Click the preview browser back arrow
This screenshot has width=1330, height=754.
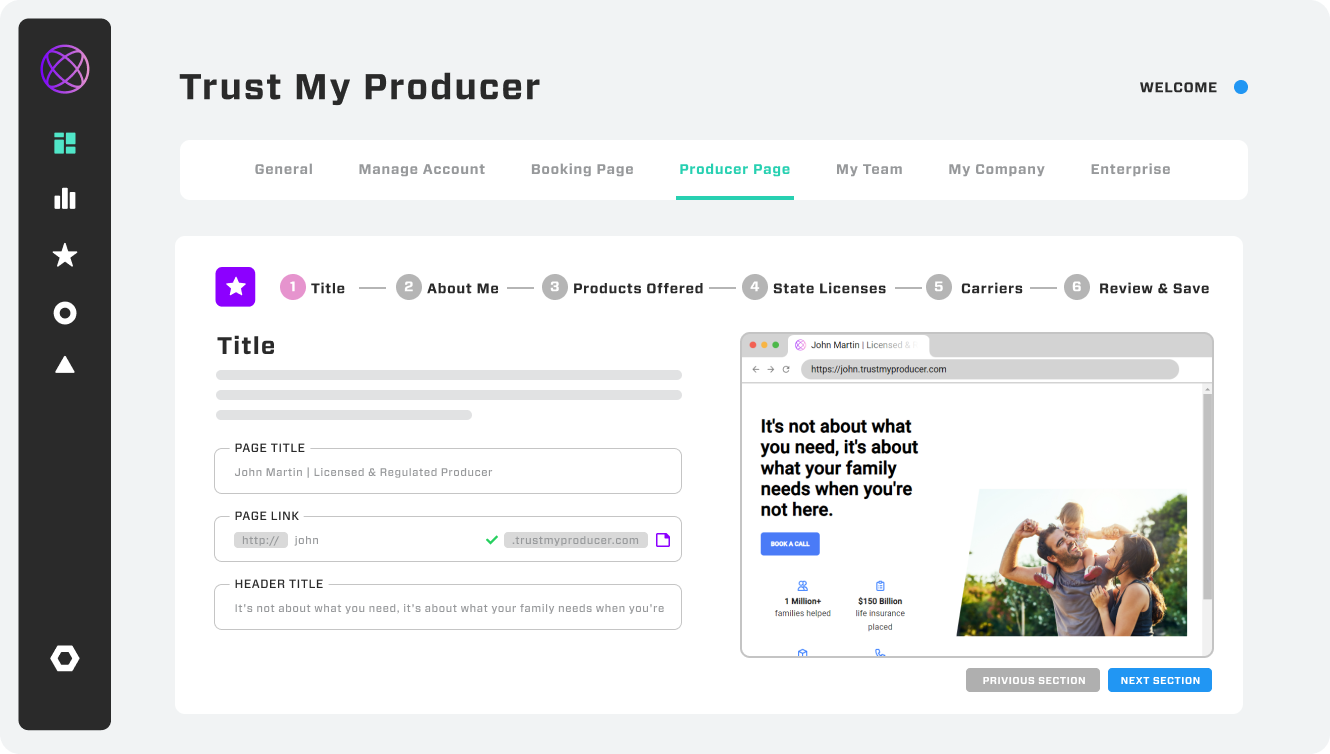point(756,369)
